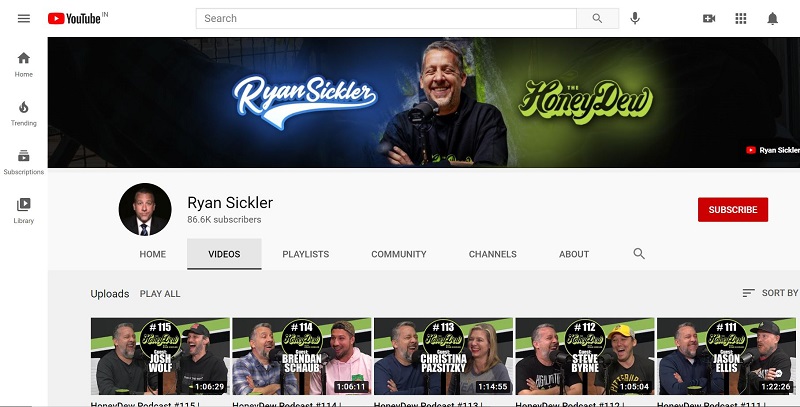Click the Ryan Sickler channel name
This screenshot has height=407, width=800.
(230, 202)
